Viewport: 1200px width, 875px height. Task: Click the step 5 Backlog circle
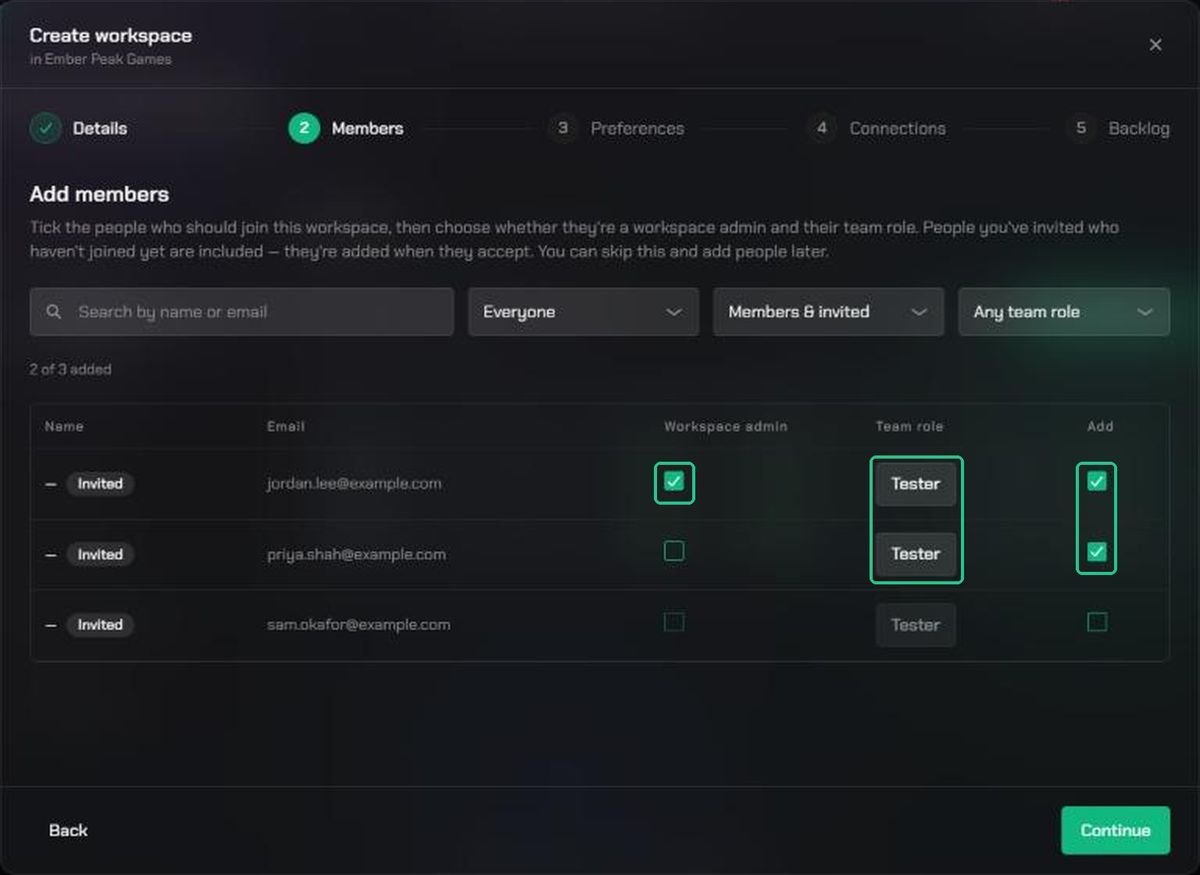click(x=1081, y=128)
